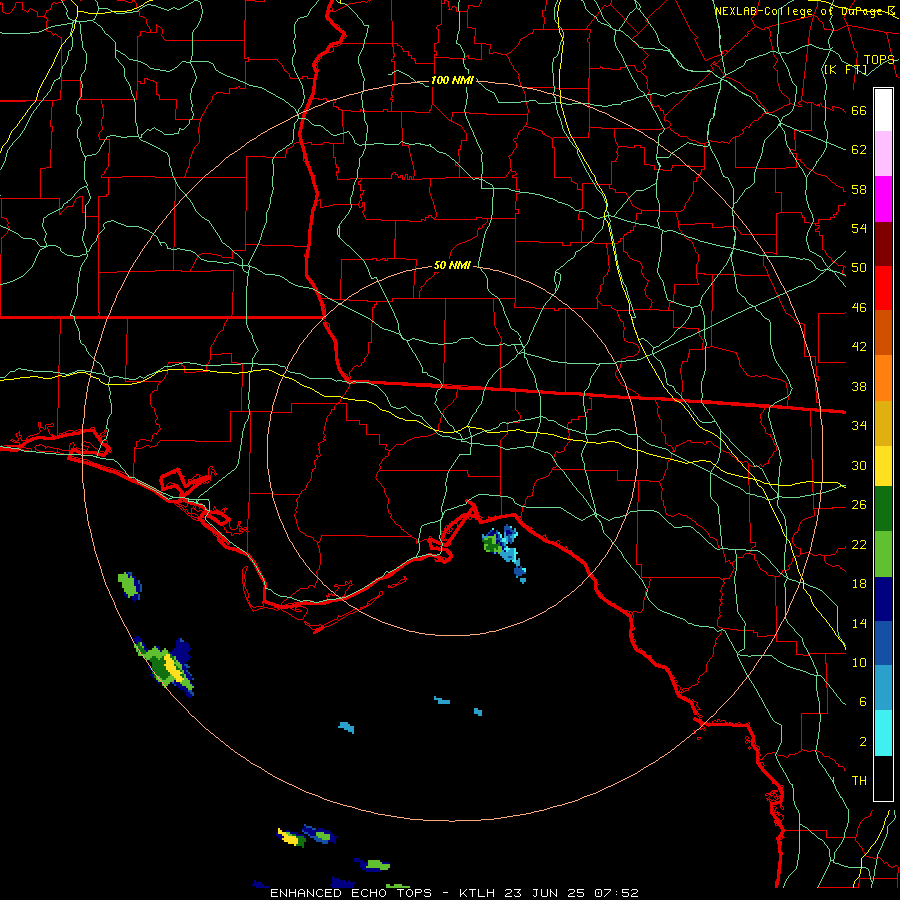Screen dimensions: 900x900
Task: Click the yellow-core echo on 100 NMI ring
Action: point(165,666)
